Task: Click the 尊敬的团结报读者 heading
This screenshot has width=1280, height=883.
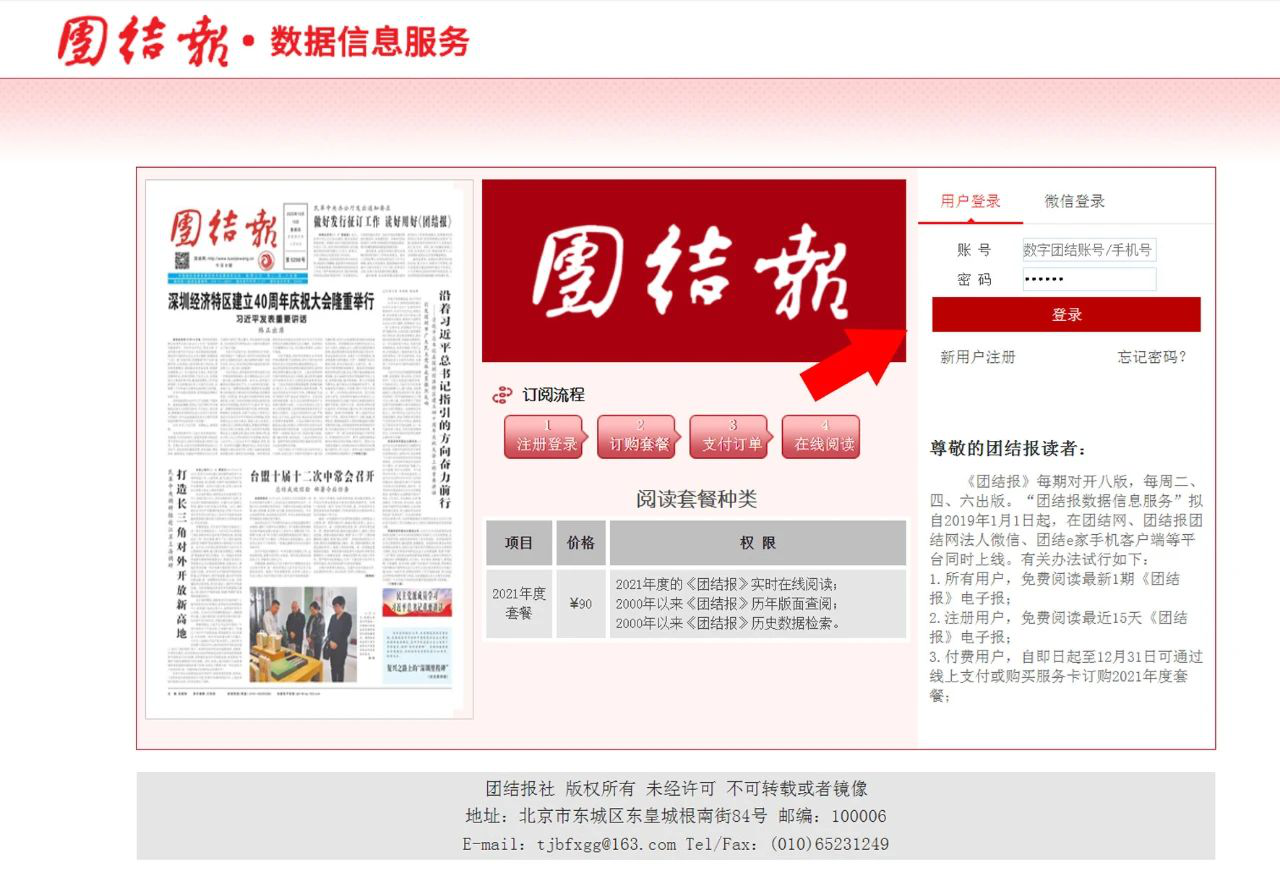Action: tap(1008, 449)
